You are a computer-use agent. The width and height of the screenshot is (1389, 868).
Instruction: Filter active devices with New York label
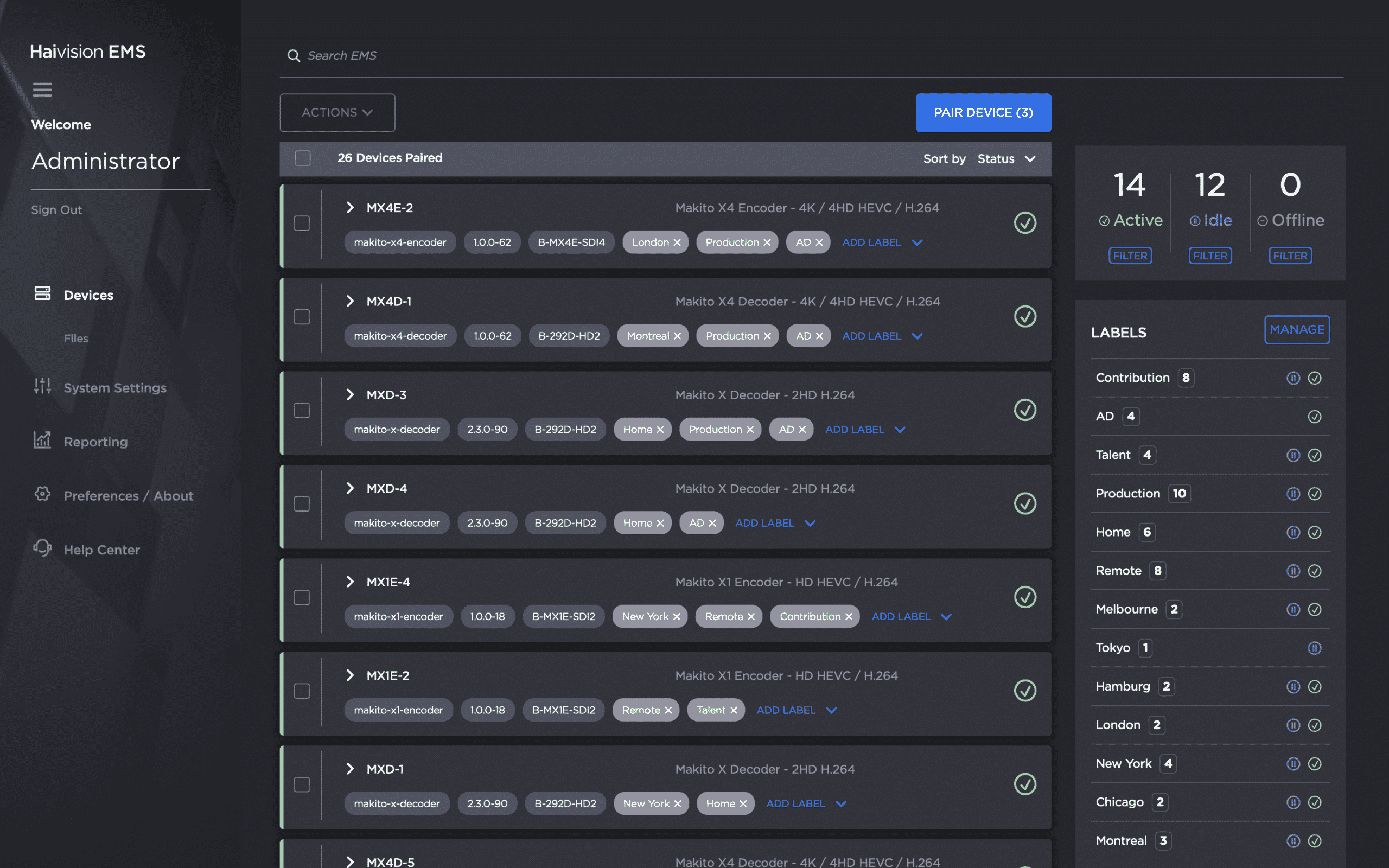point(1314,764)
